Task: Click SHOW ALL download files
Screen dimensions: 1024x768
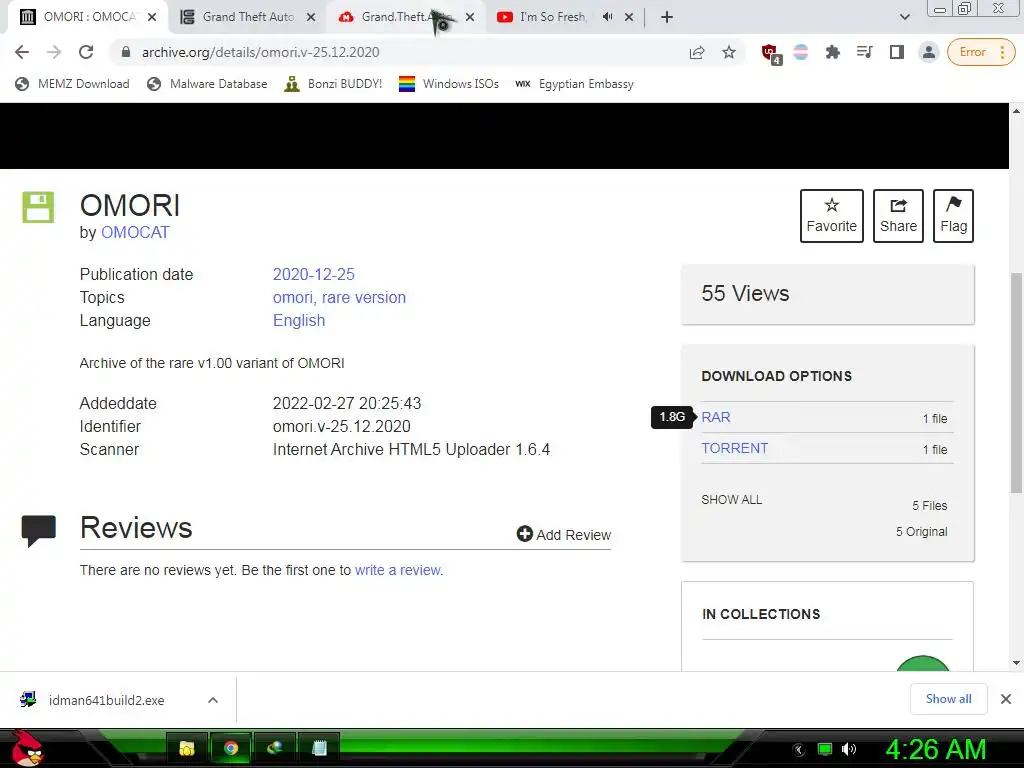Action: (x=731, y=500)
